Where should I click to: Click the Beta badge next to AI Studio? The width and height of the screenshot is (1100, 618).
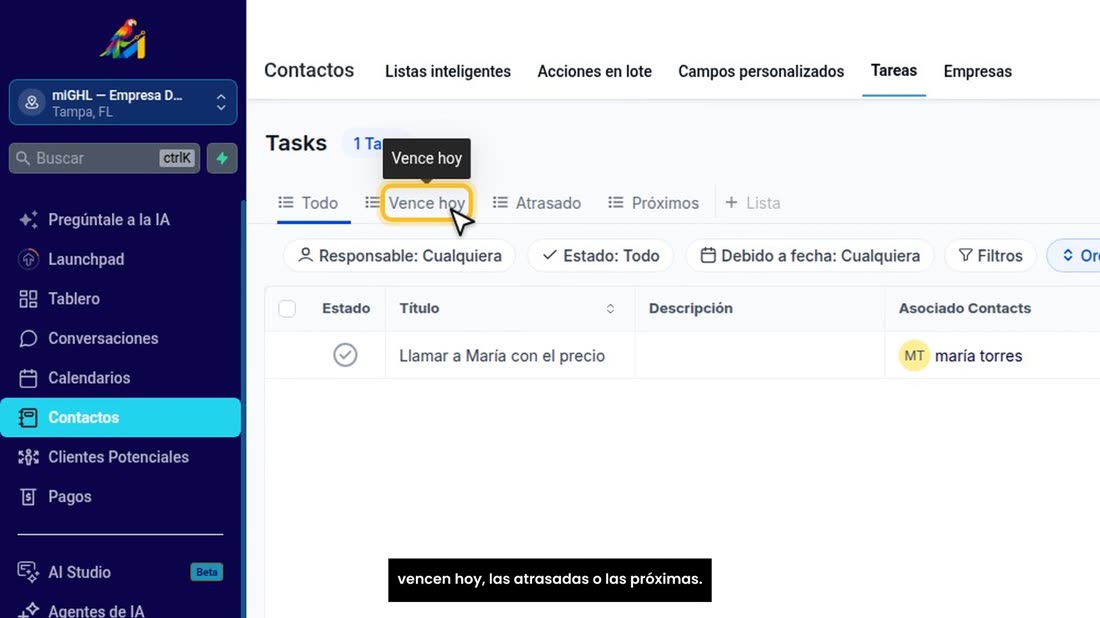[x=206, y=572]
